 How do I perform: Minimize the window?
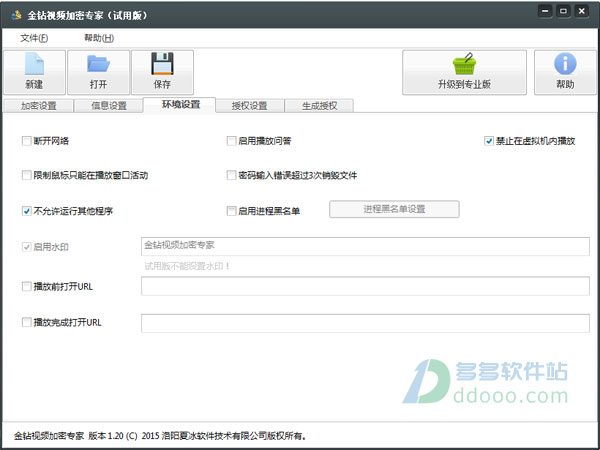545,11
